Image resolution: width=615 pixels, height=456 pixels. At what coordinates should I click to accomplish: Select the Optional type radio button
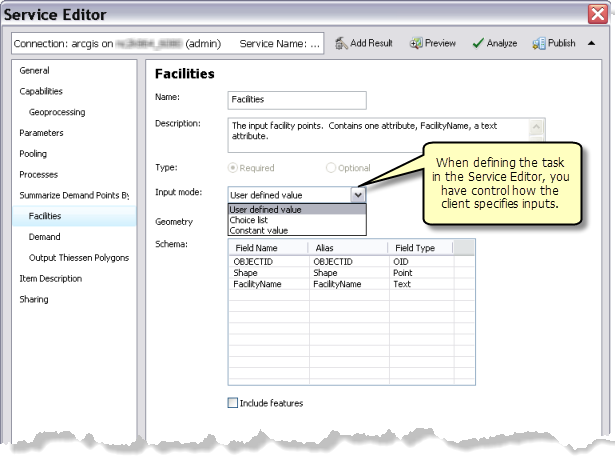[331, 168]
